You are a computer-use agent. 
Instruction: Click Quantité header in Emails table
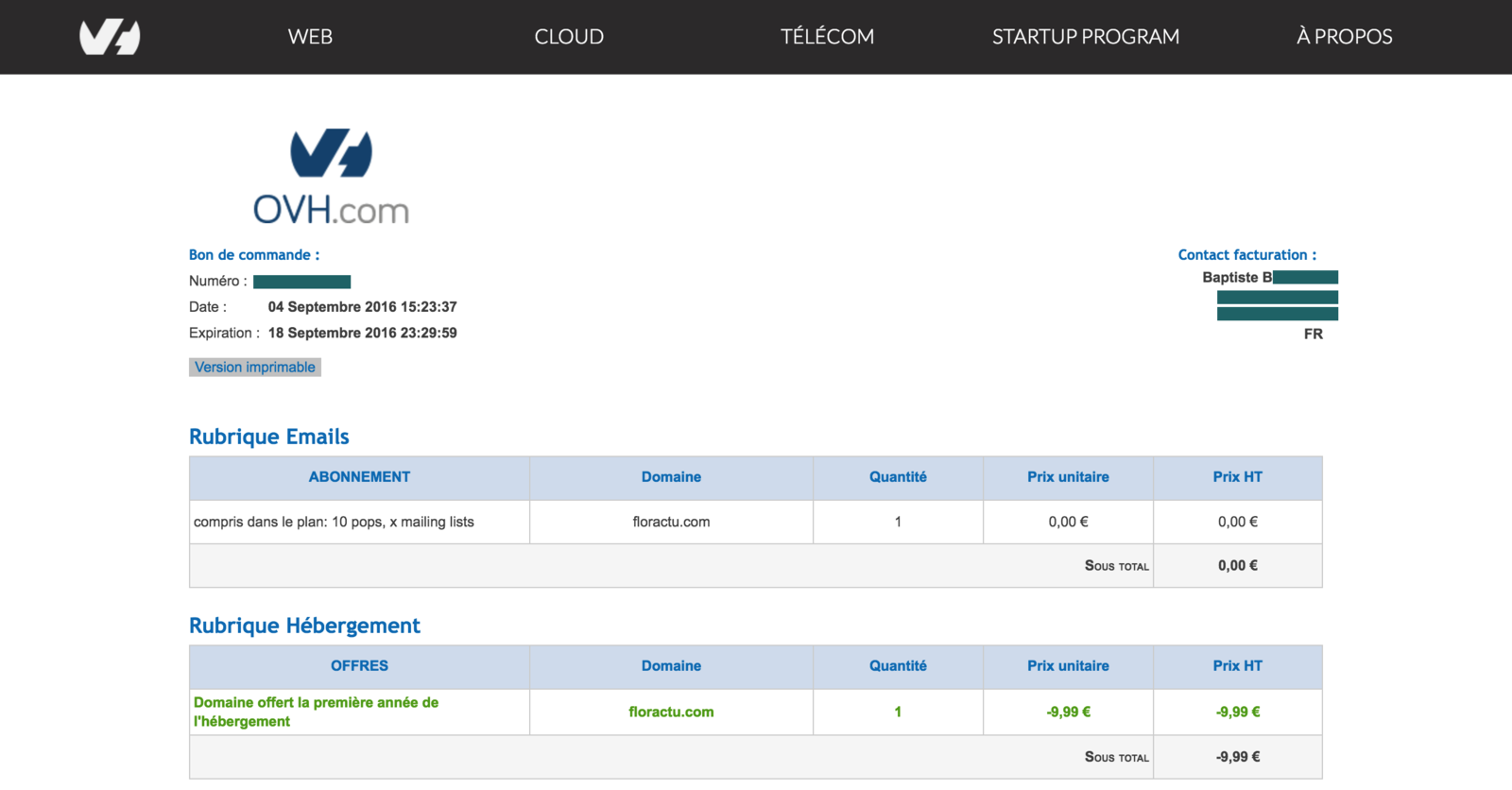[x=898, y=477]
